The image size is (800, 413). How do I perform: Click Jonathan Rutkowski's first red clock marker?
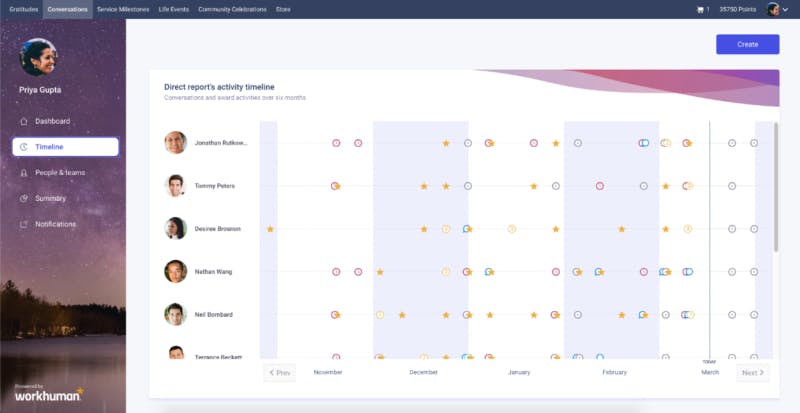coord(336,143)
